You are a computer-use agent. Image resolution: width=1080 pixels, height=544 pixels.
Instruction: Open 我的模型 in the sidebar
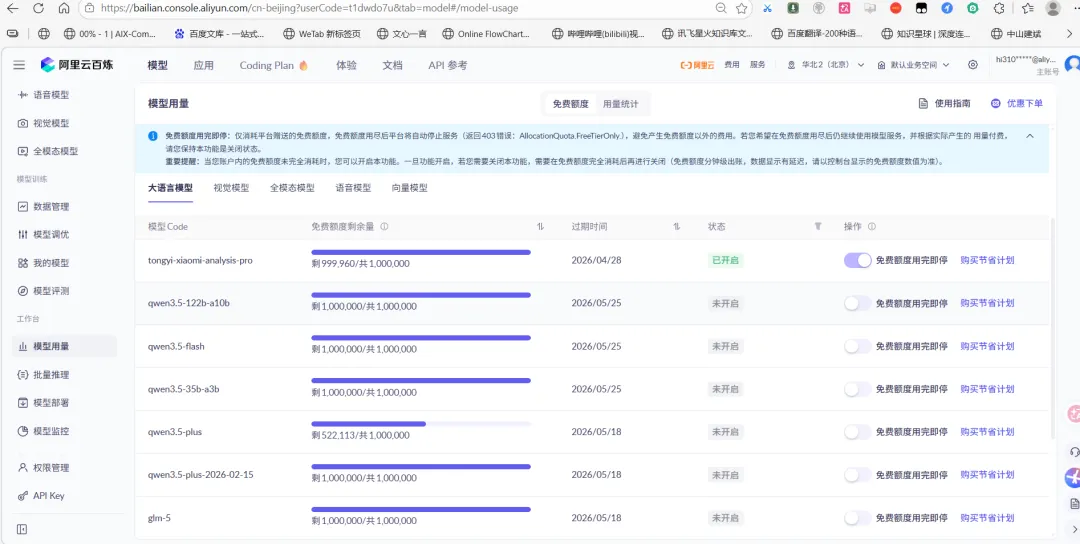(43, 263)
